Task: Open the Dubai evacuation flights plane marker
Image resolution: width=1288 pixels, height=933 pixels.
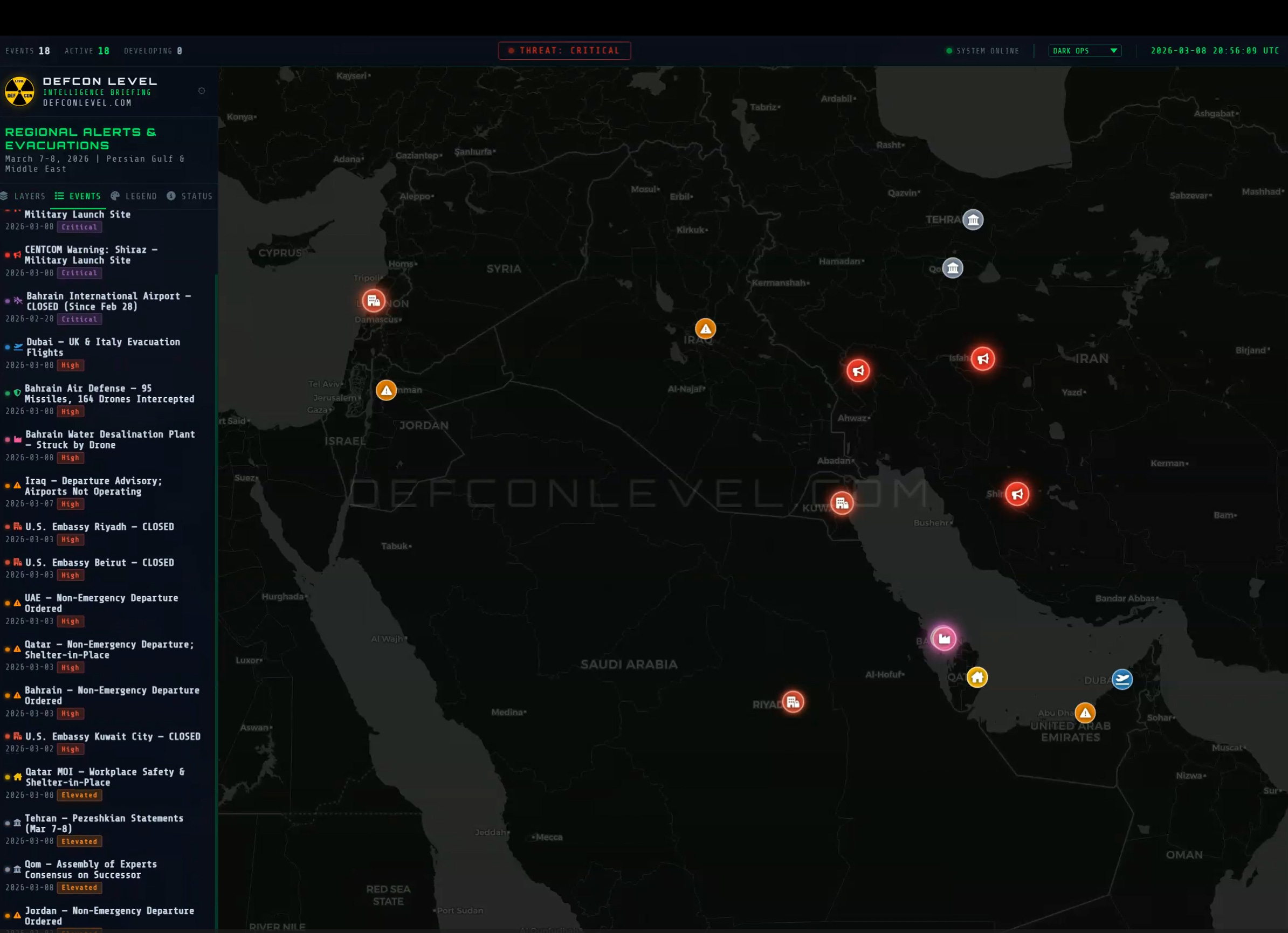Action: click(x=1121, y=679)
